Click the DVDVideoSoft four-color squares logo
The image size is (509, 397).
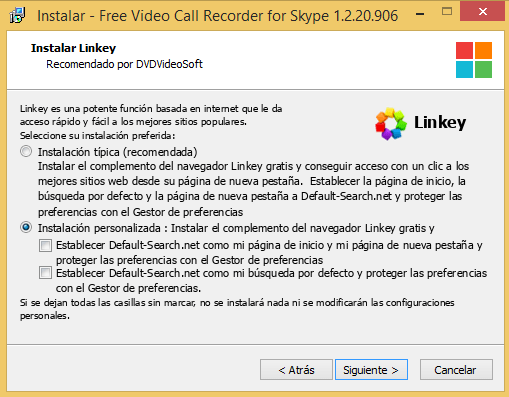[474, 60]
